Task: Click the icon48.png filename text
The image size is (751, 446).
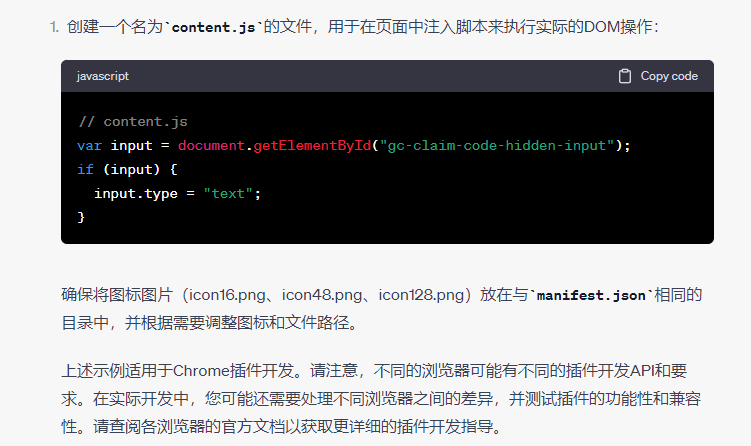Action: [x=322, y=295]
